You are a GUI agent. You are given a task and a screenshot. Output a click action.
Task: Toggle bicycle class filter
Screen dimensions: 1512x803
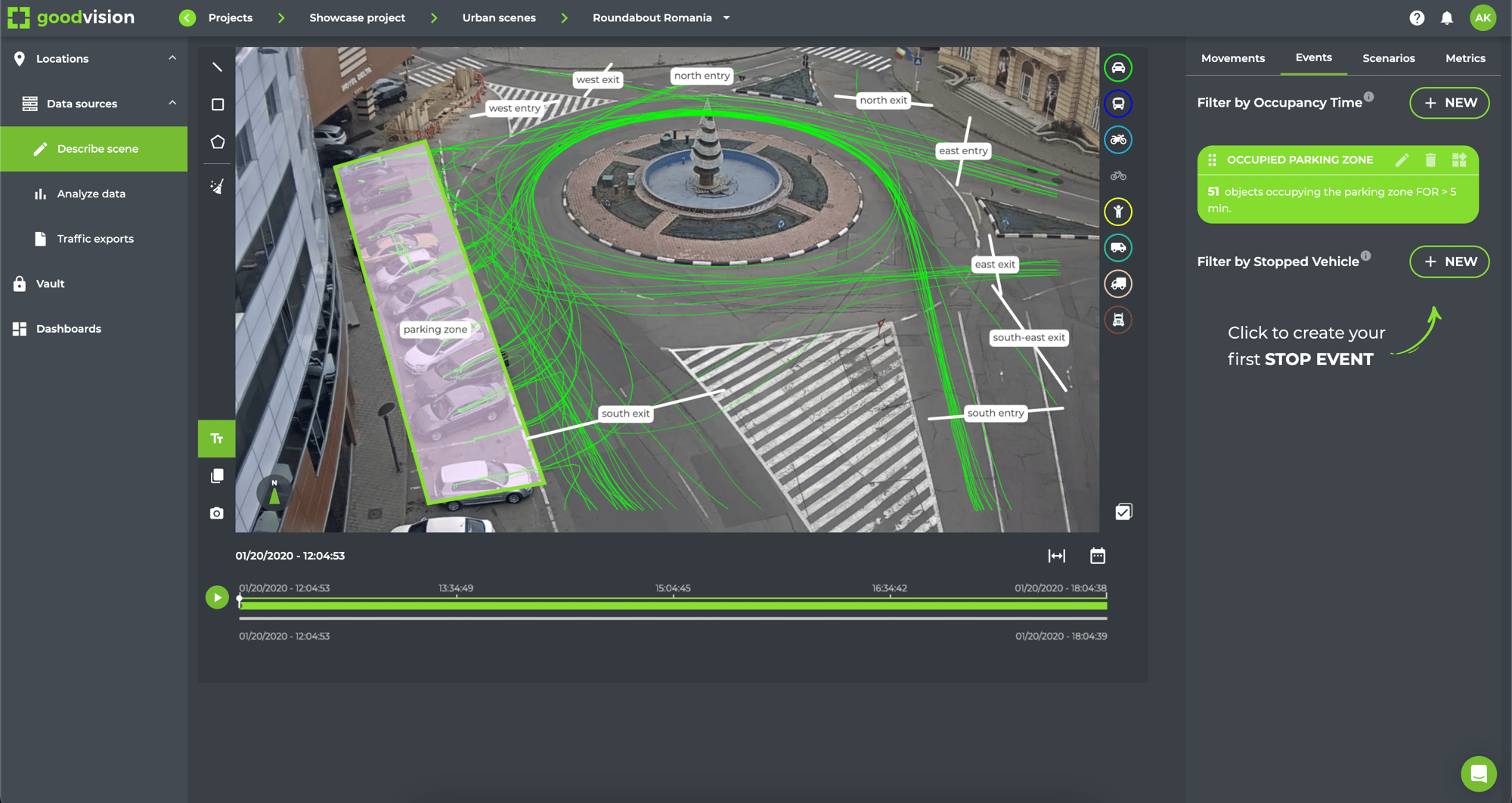coord(1118,175)
